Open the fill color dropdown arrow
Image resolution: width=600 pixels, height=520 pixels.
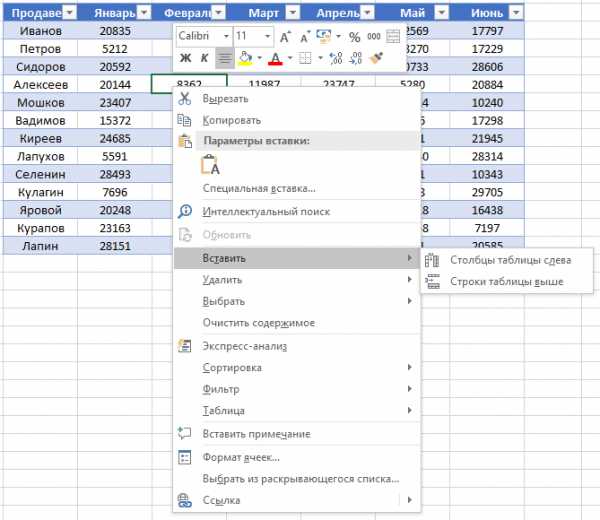(x=259, y=58)
